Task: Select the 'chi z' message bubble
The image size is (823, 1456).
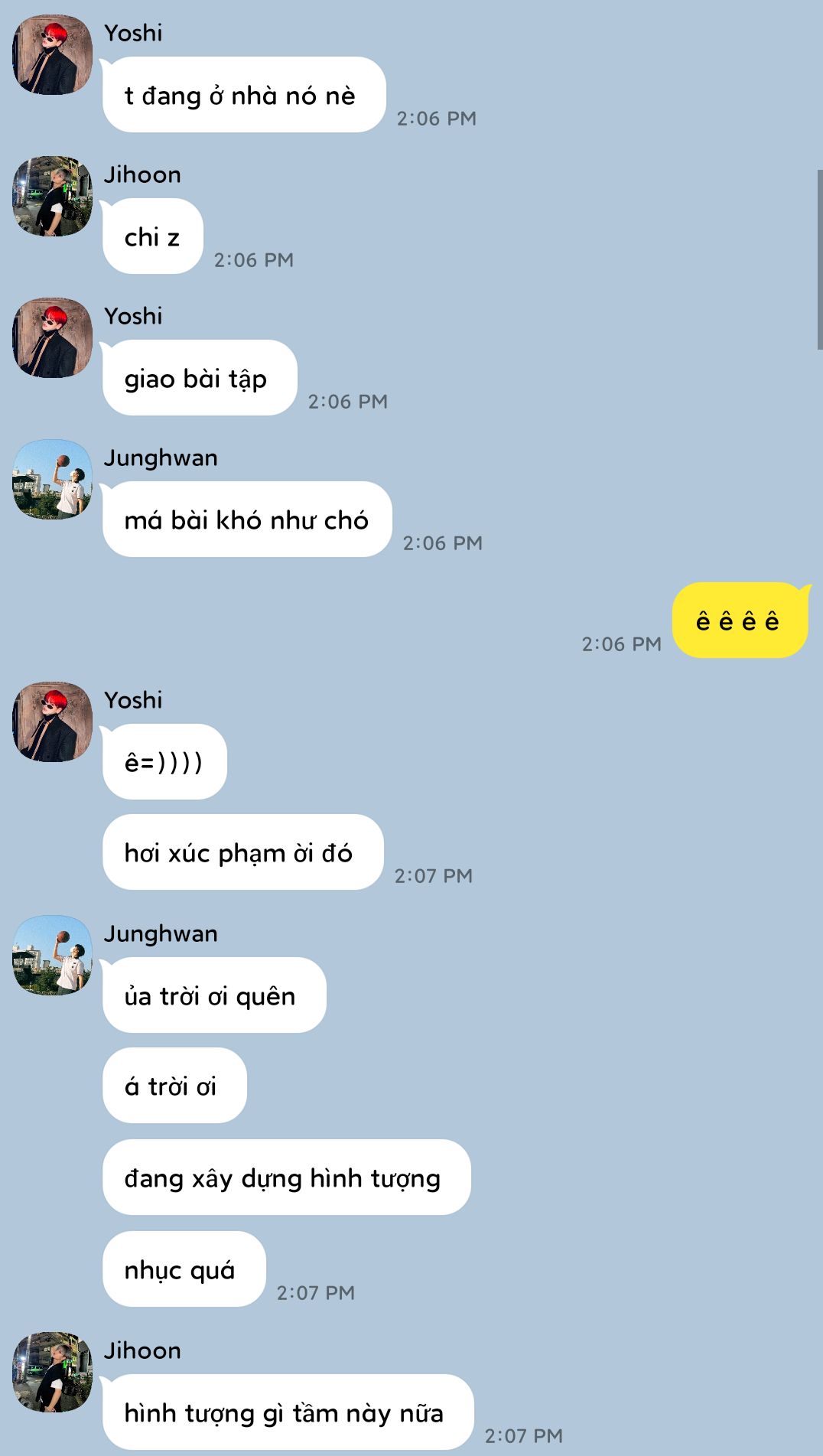Action: coord(152,236)
